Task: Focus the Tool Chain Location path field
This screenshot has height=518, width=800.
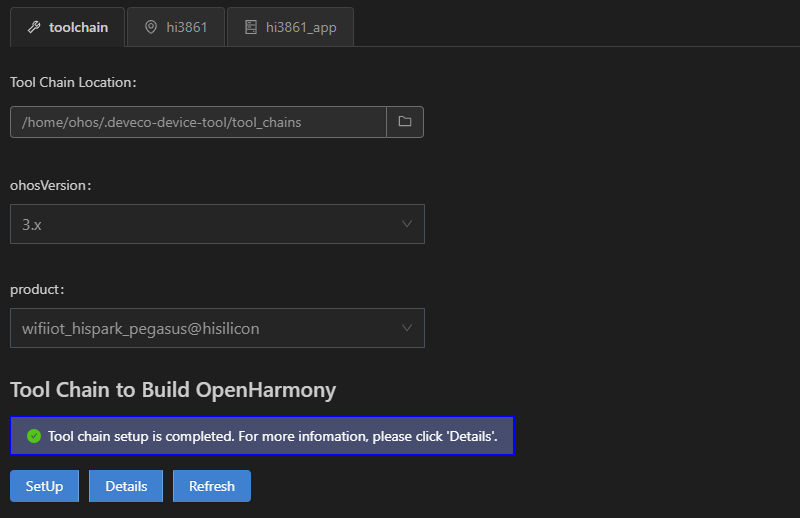Action: 198,122
